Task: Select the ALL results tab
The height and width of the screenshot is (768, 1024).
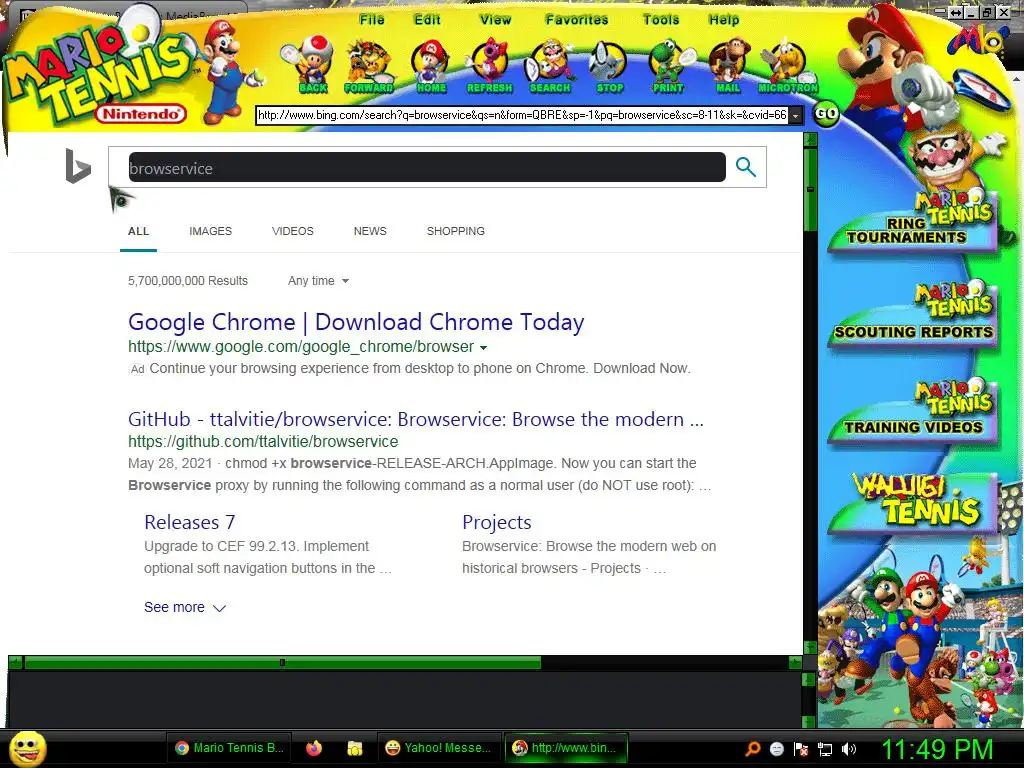Action: pyautogui.click(x=138, y=231)
